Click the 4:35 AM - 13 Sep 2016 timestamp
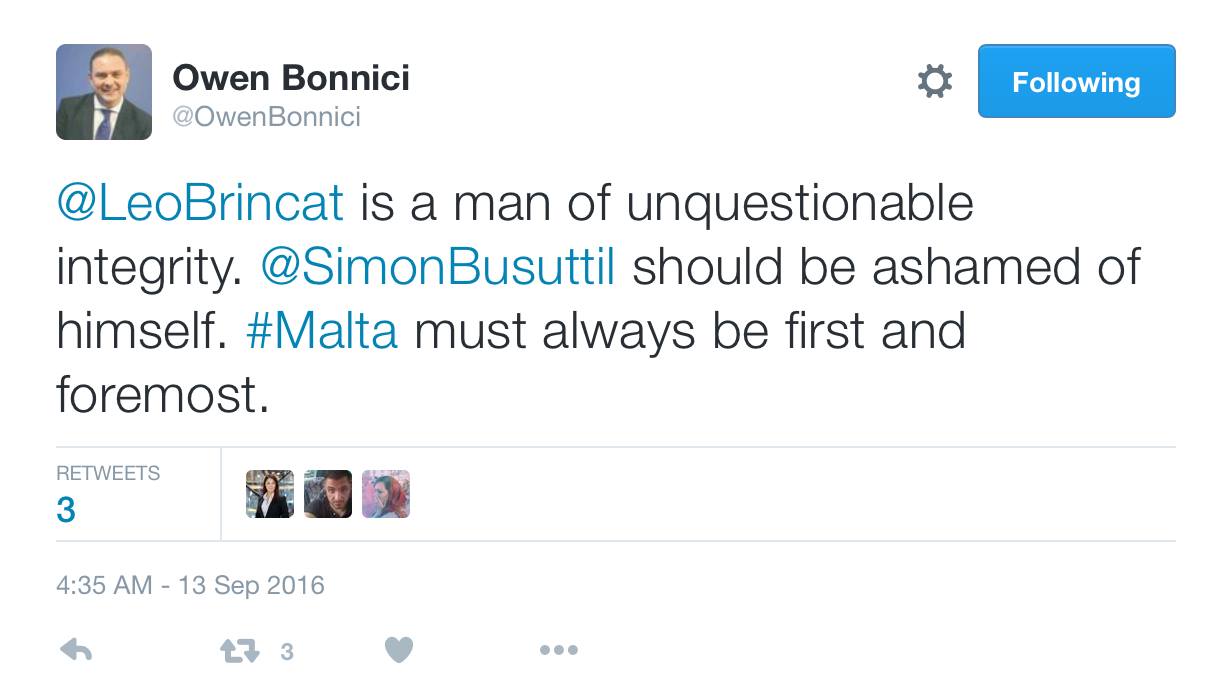 190,585
